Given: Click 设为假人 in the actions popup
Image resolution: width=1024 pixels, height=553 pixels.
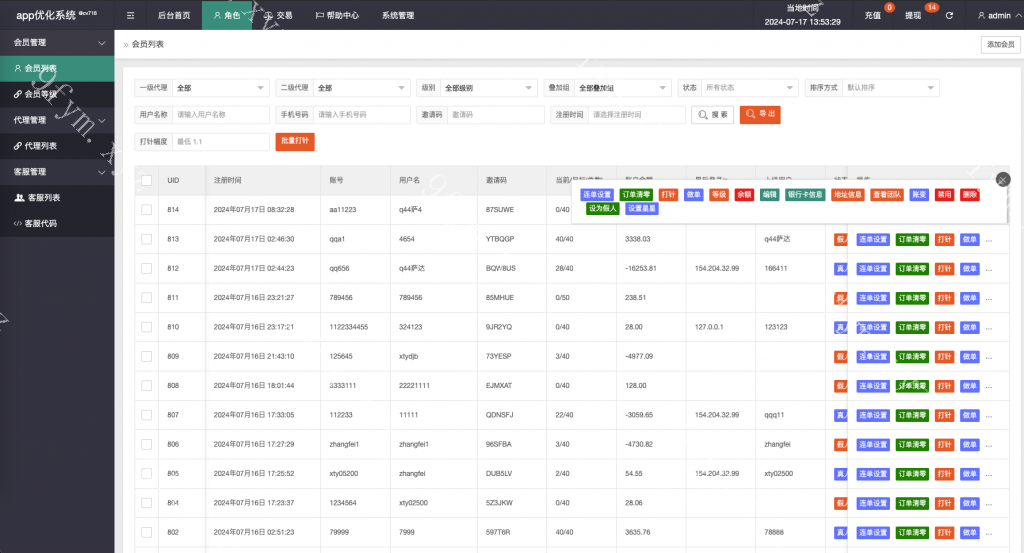Looking at the screenshot, I should coord(602,208).
